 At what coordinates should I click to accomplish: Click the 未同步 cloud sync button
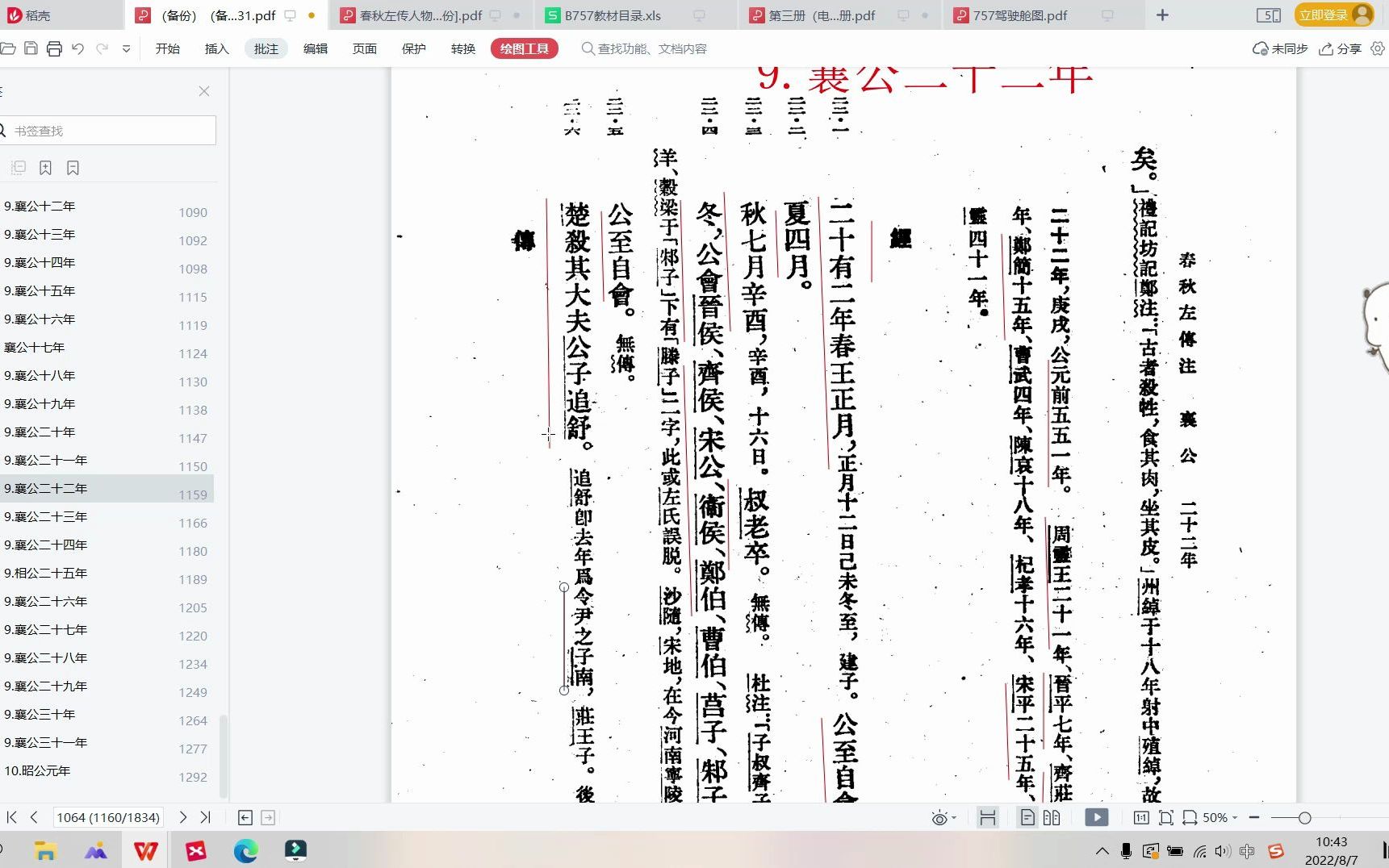(x=1279, y=48)
